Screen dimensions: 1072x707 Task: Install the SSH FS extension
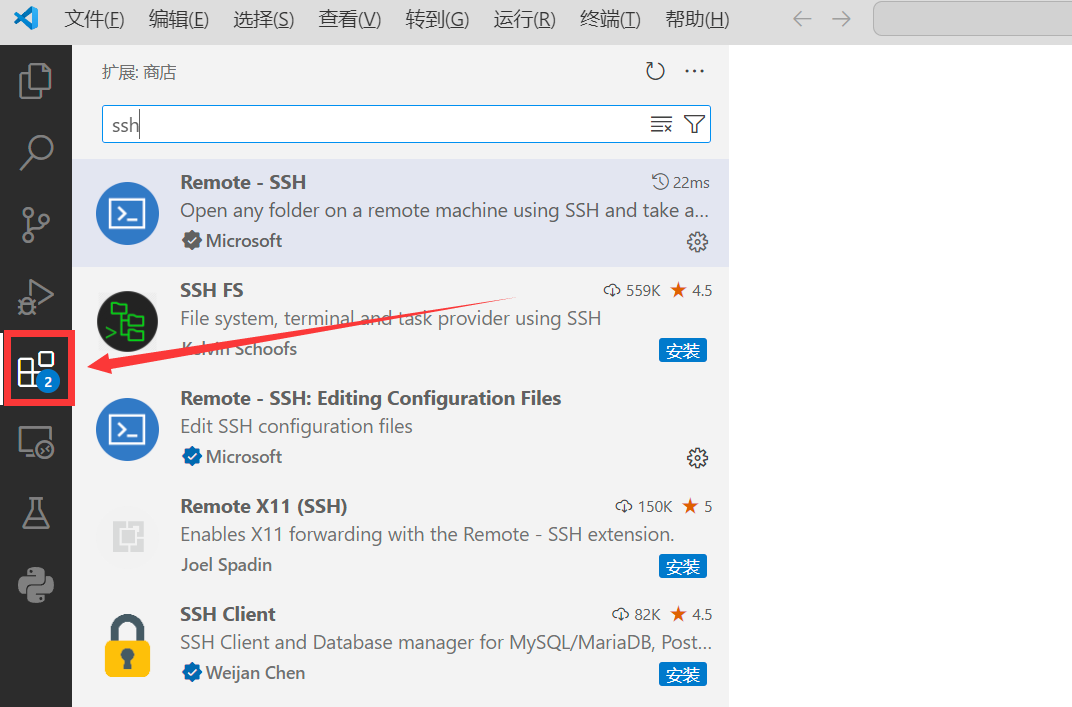click(x=683, y=350)
